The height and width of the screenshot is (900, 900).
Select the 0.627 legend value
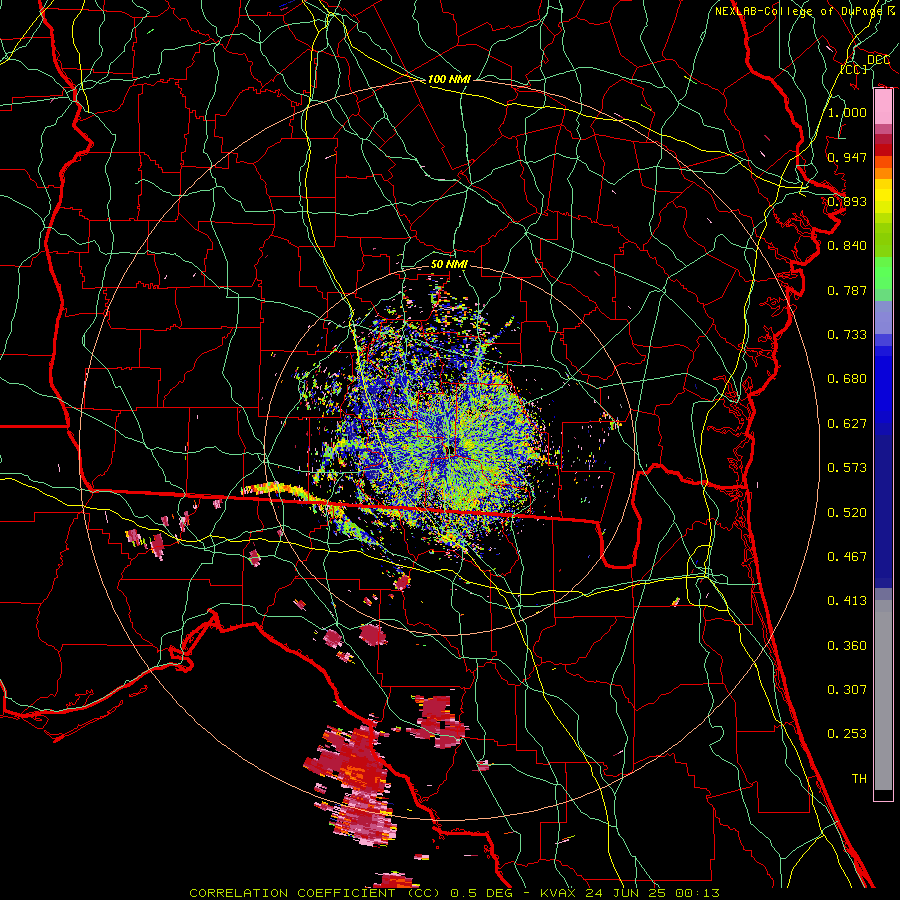click(x=847, y=424)
